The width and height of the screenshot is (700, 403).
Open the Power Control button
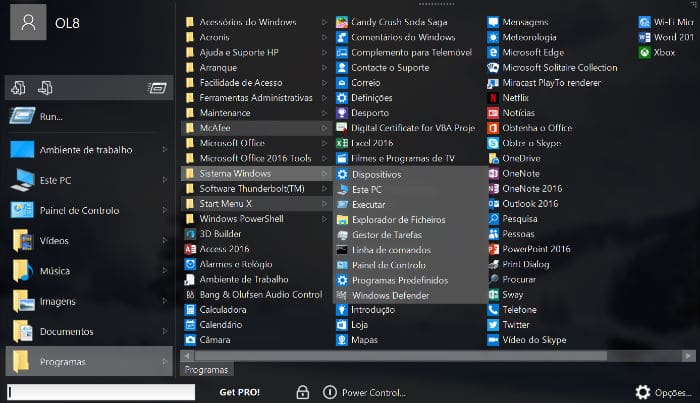point(364,392)
